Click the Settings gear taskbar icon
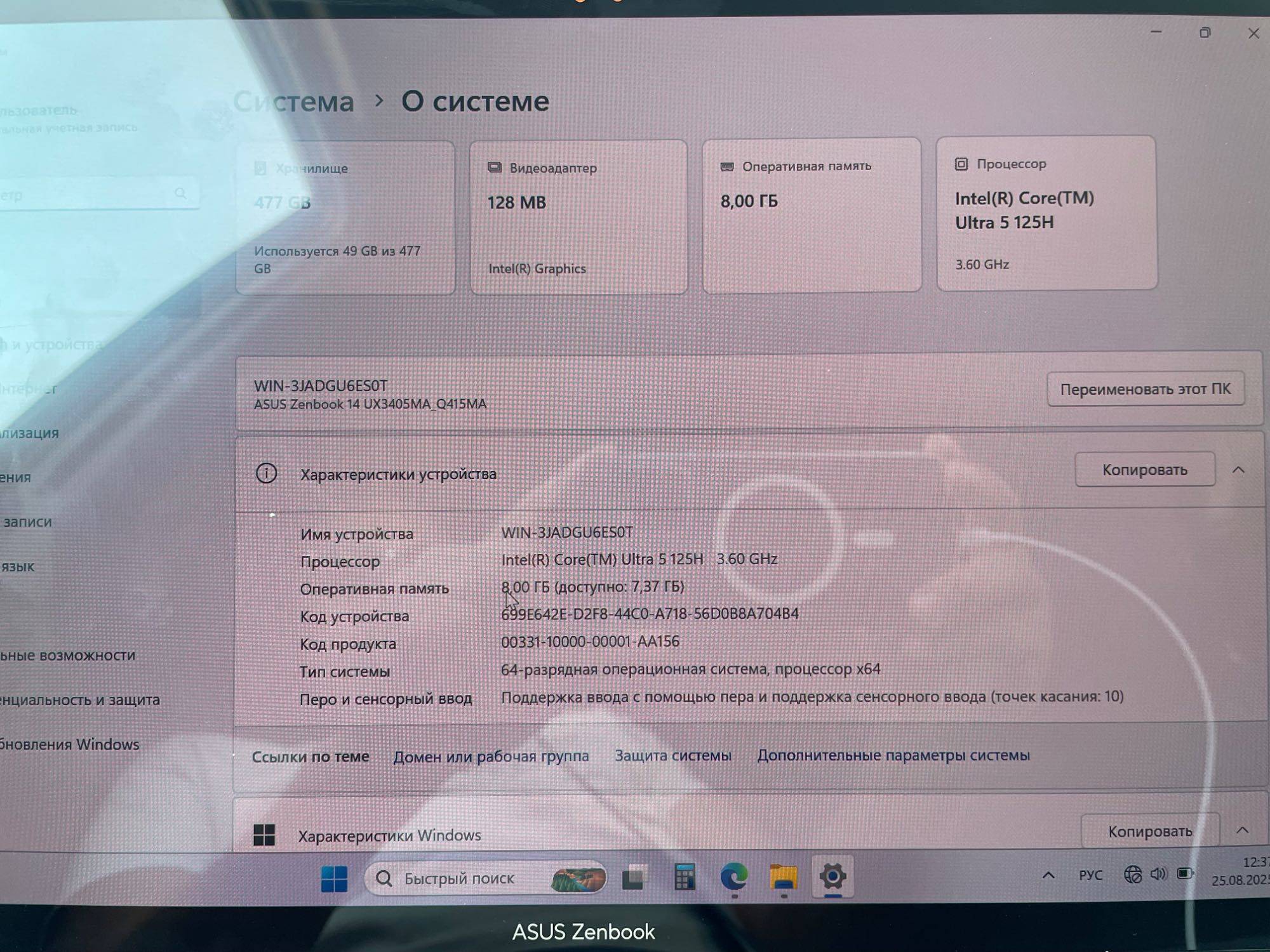1270x952 pixels. click(x=832, y=876)
